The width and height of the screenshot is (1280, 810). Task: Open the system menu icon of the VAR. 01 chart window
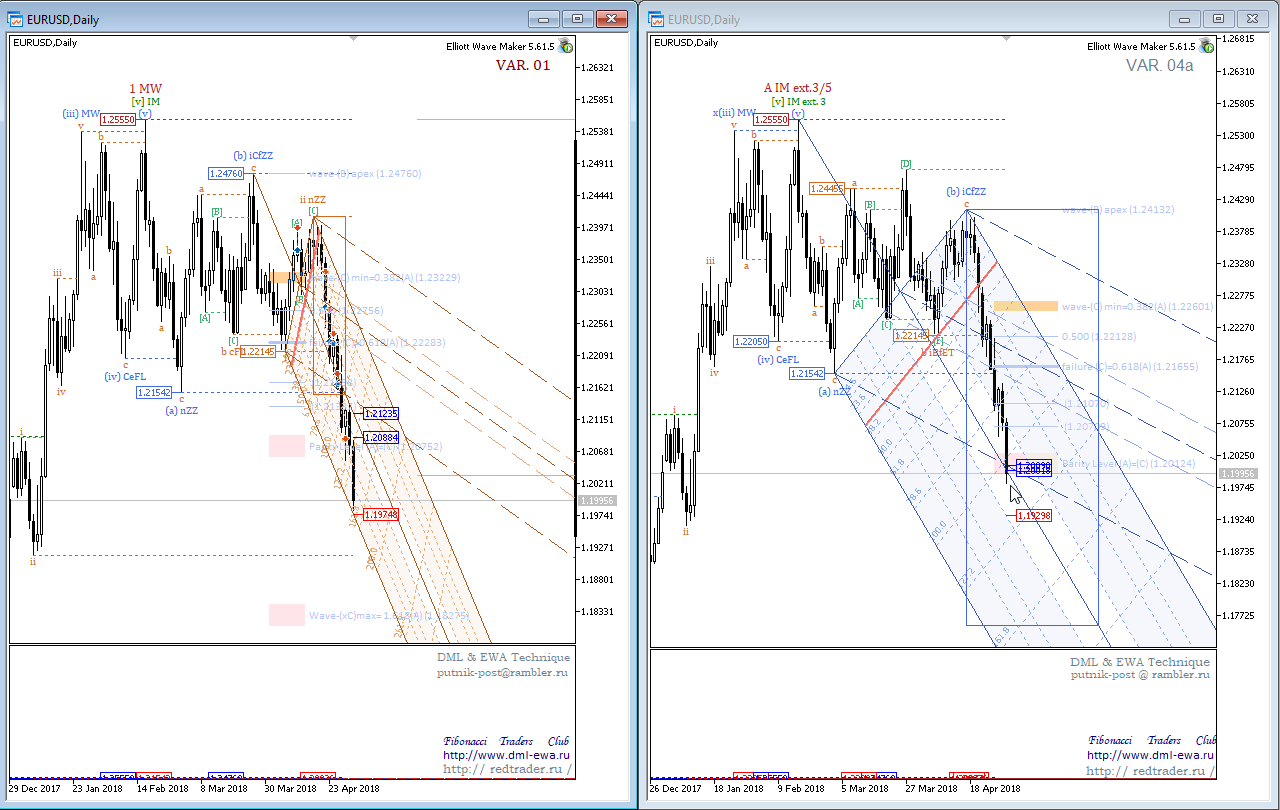coord(17,19)
